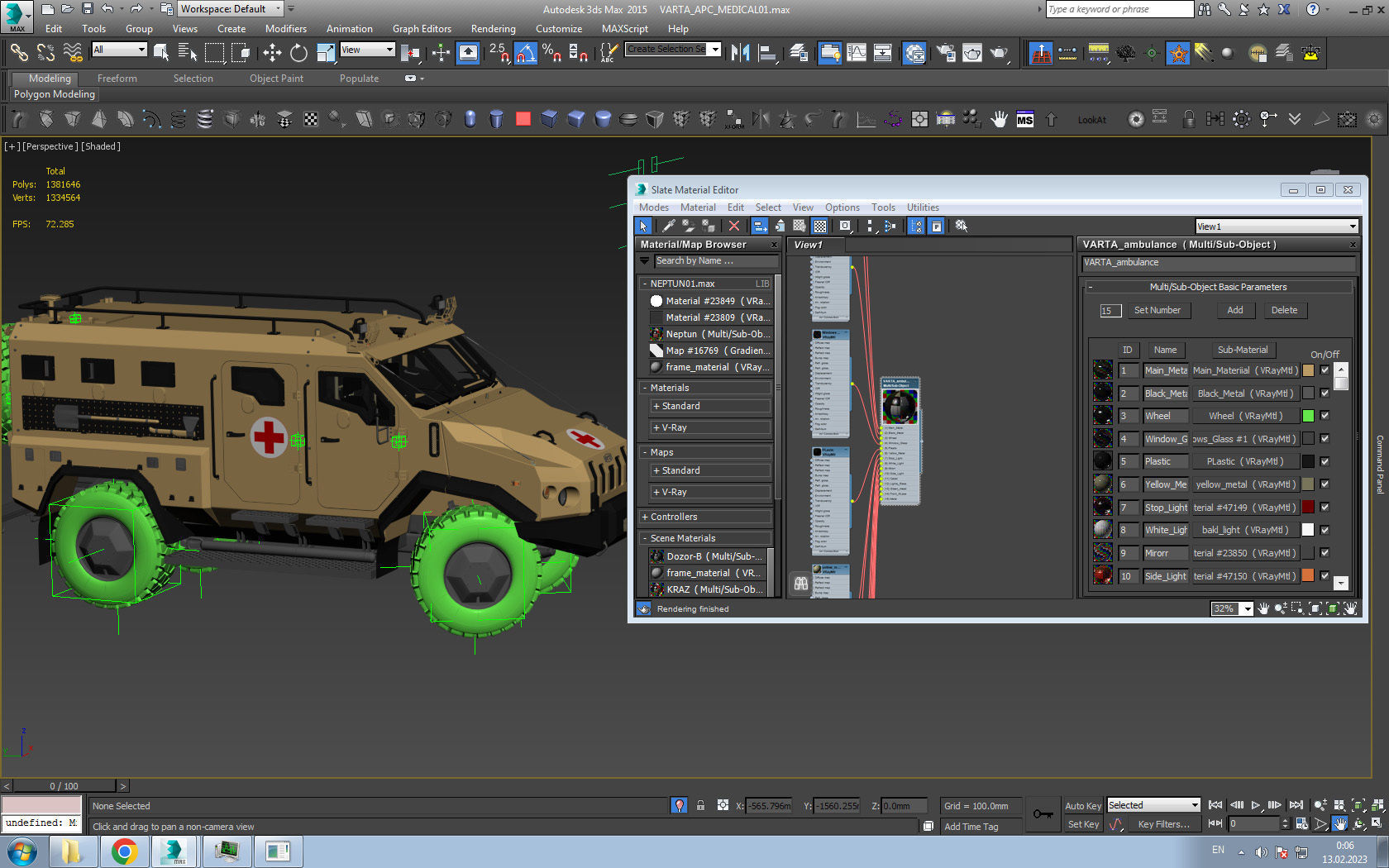Click the Material Editor icon in main toolbar
The height and width of the screenshot is (868, 1389).
tap(914, 53)
